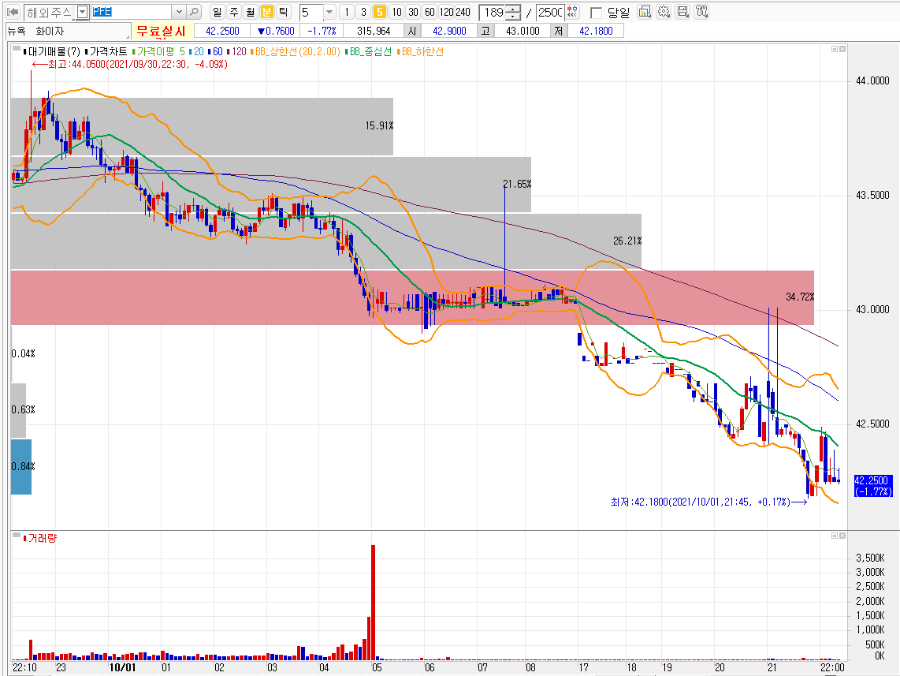Select the 일 (daily) period toggle
900x676 pixels.
click(217, 12)
